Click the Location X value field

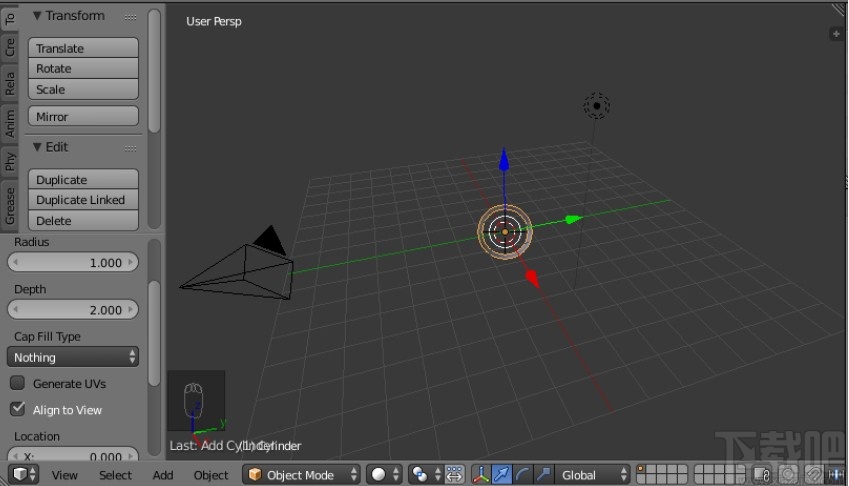coord(73,455)
